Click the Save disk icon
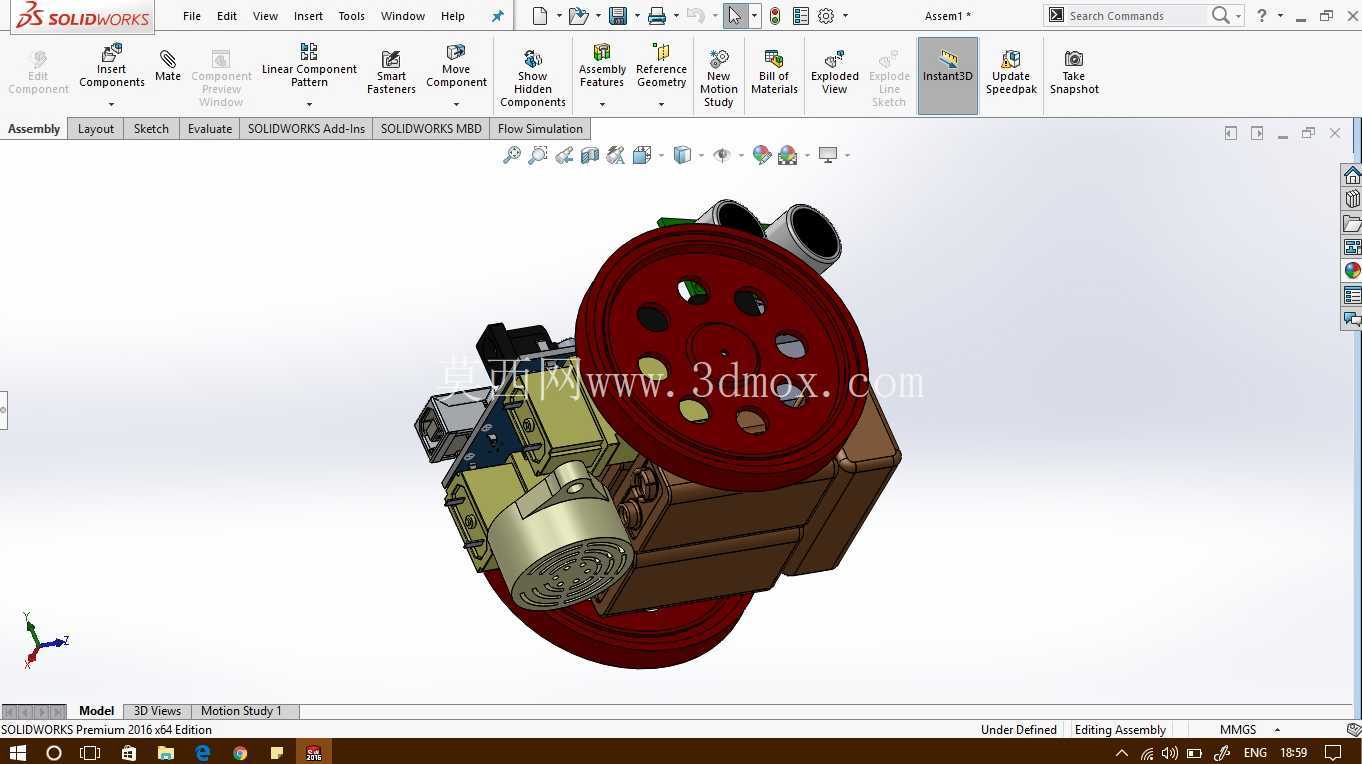This screenshot has height=764, width=1362. [x=618, y=16]
